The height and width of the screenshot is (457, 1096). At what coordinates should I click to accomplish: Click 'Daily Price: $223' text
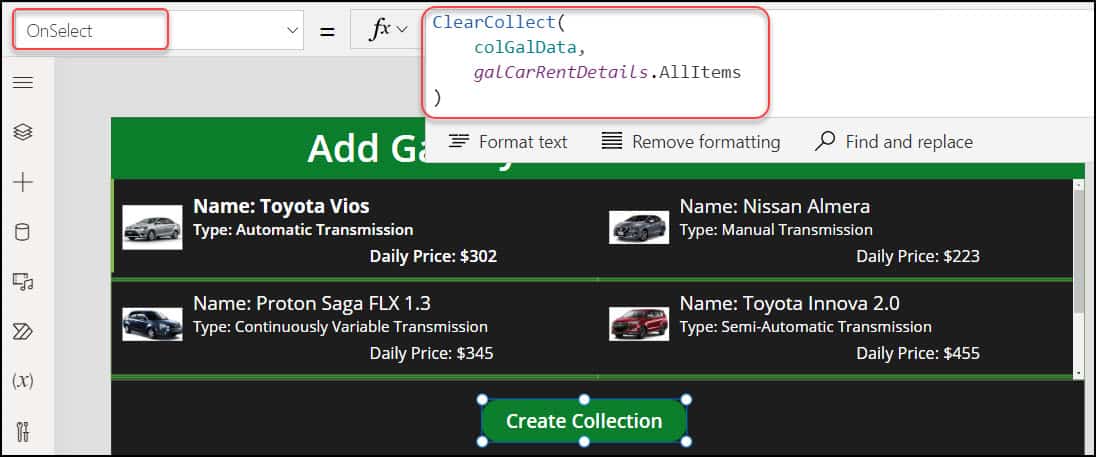click(918, 256)
